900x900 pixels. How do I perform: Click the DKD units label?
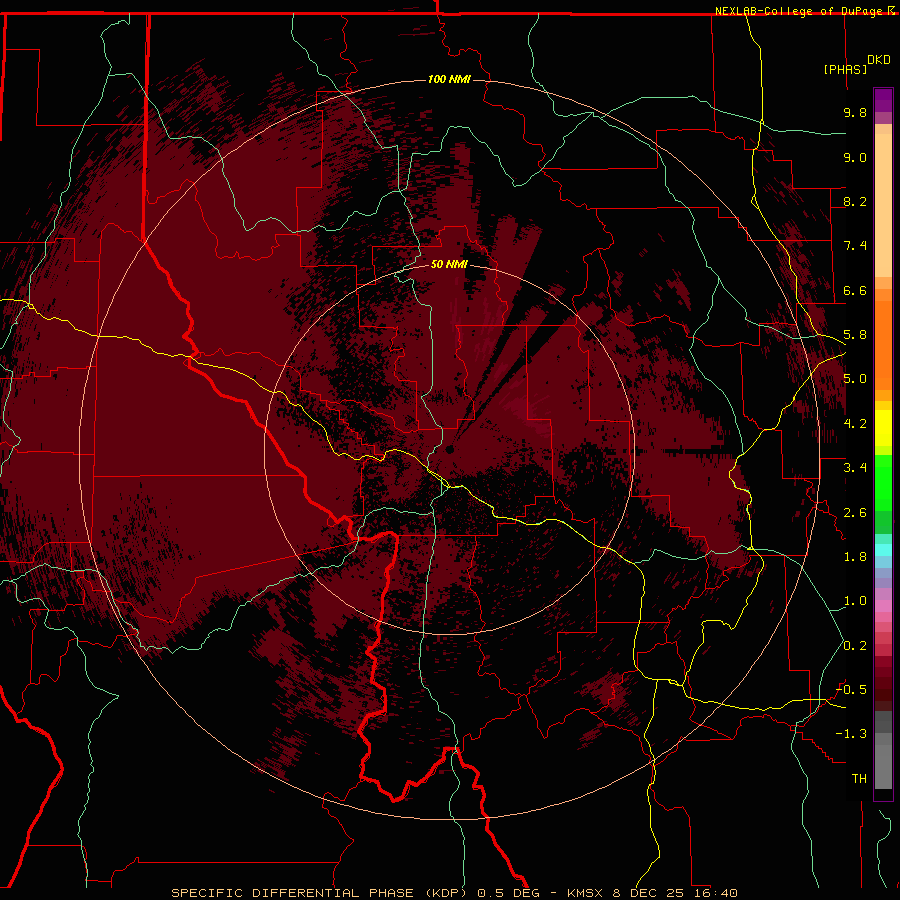point(879,60)
